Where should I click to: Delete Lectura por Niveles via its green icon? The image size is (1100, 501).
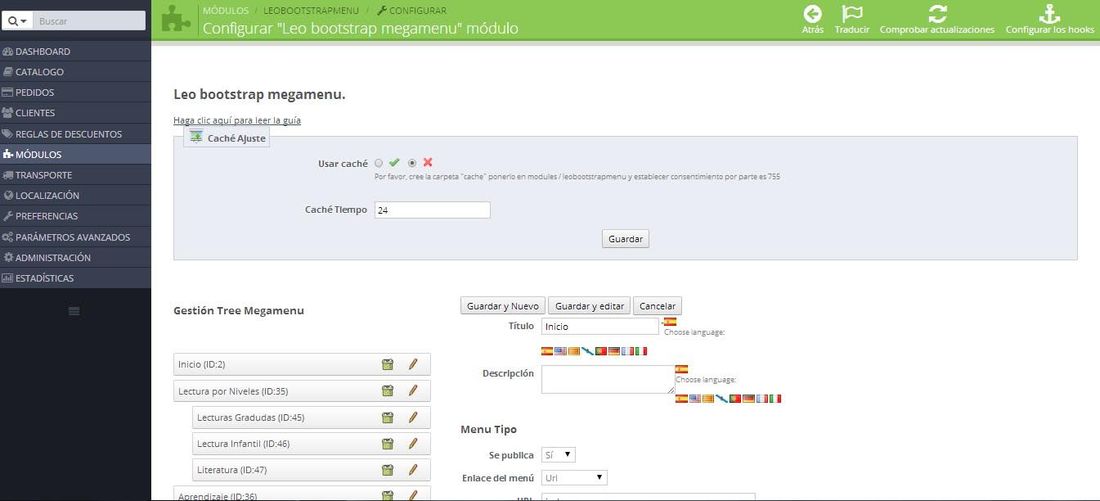[387, 391]
